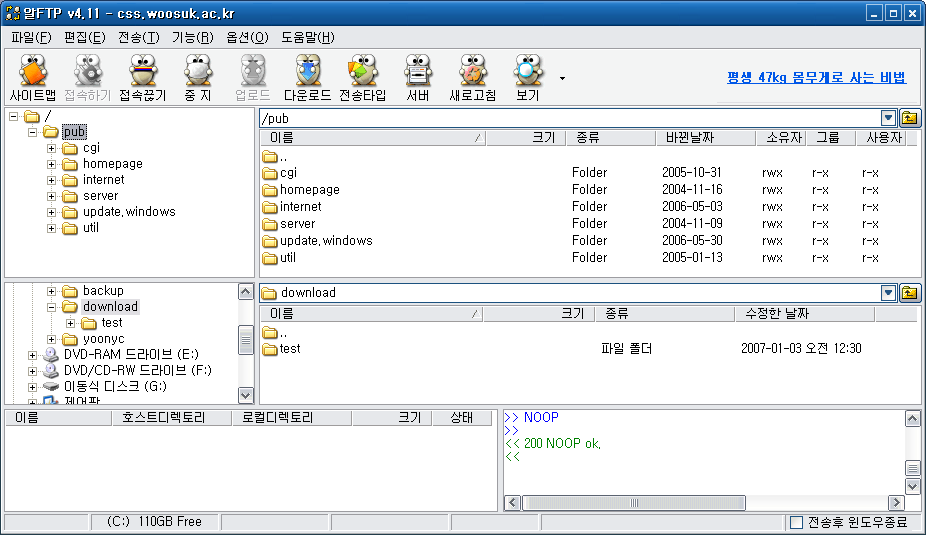
Task: Sort remote list by 크기 column
Action: [x=526, y=138]
